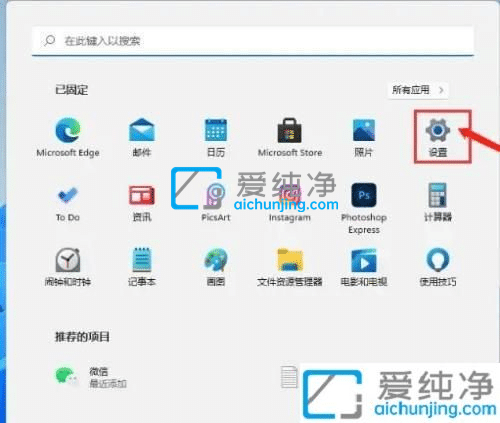Launch the 邮件 Mail app
This screenshot has height=423, width=500.
[142, 137]
